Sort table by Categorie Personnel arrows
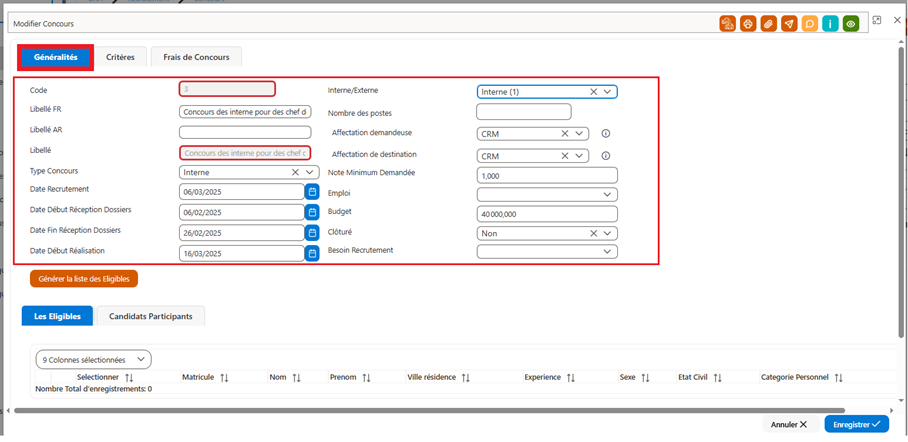908x442 pixels. click(839, 378)
